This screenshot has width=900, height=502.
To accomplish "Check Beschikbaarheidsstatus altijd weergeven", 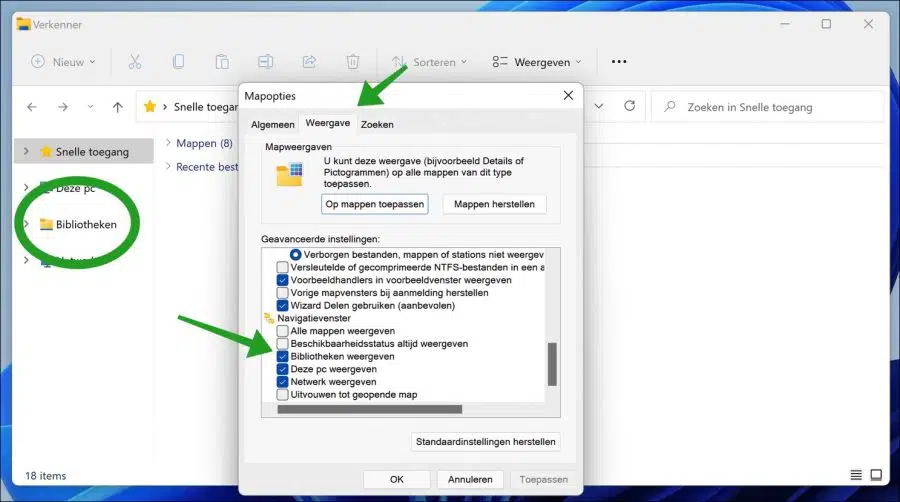I will (282, 344).
